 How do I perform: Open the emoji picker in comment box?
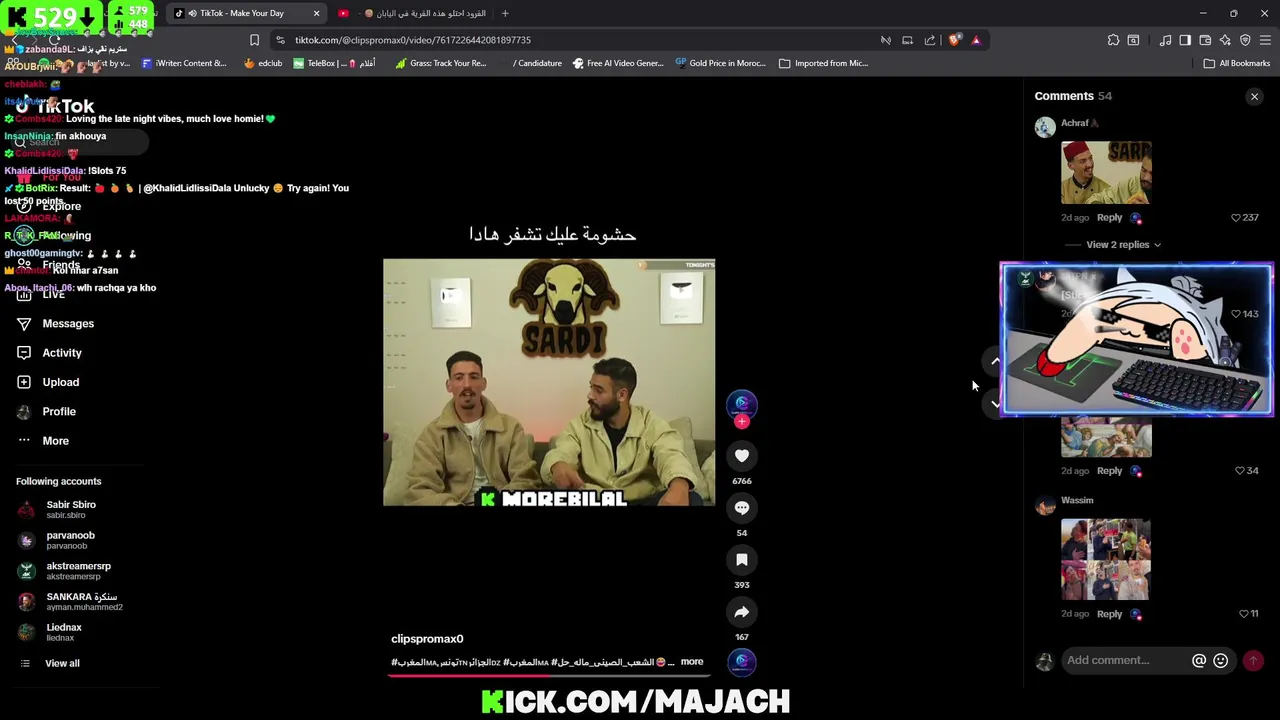click(x=1220, y=660)
